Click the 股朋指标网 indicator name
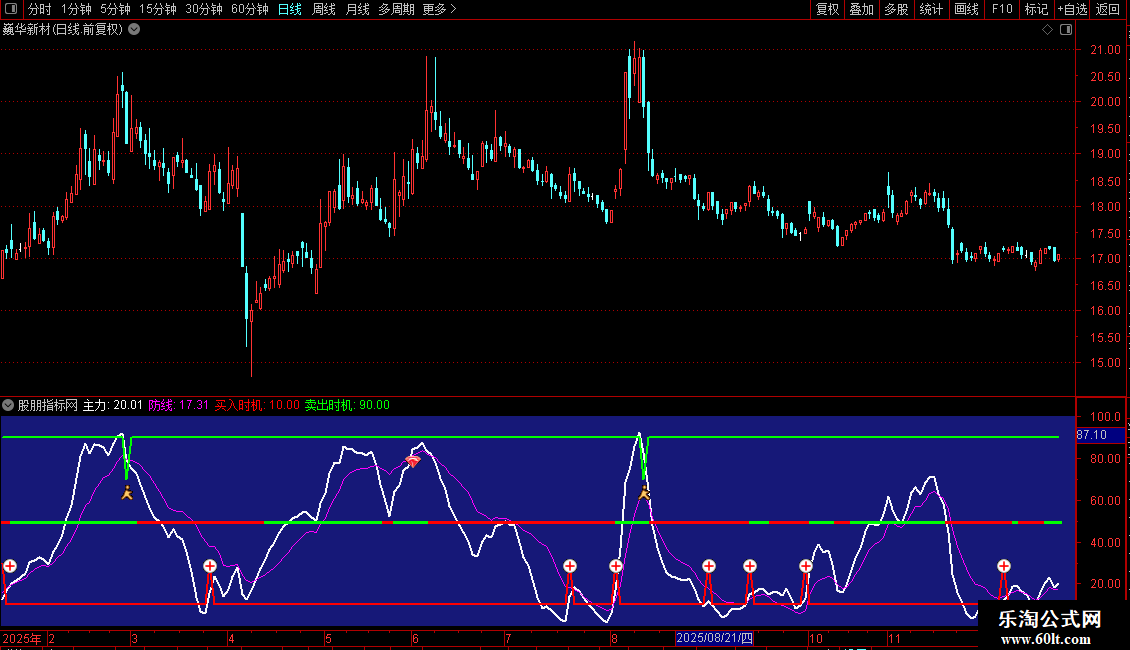The width and height of the screenshot is (1130, 650). (48, 405)
